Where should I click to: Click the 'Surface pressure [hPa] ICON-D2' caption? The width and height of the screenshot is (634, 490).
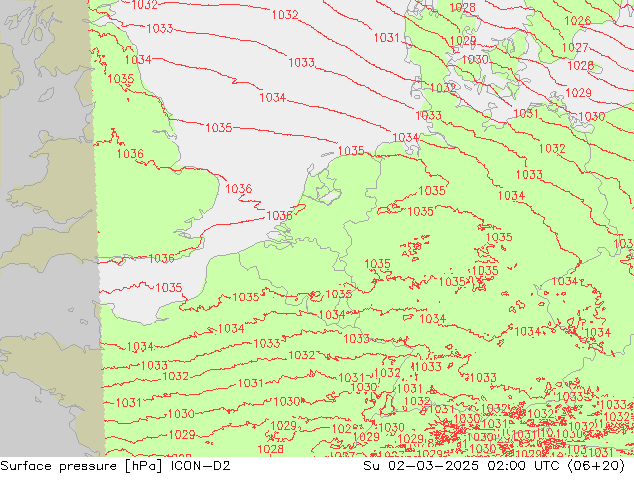115,466
